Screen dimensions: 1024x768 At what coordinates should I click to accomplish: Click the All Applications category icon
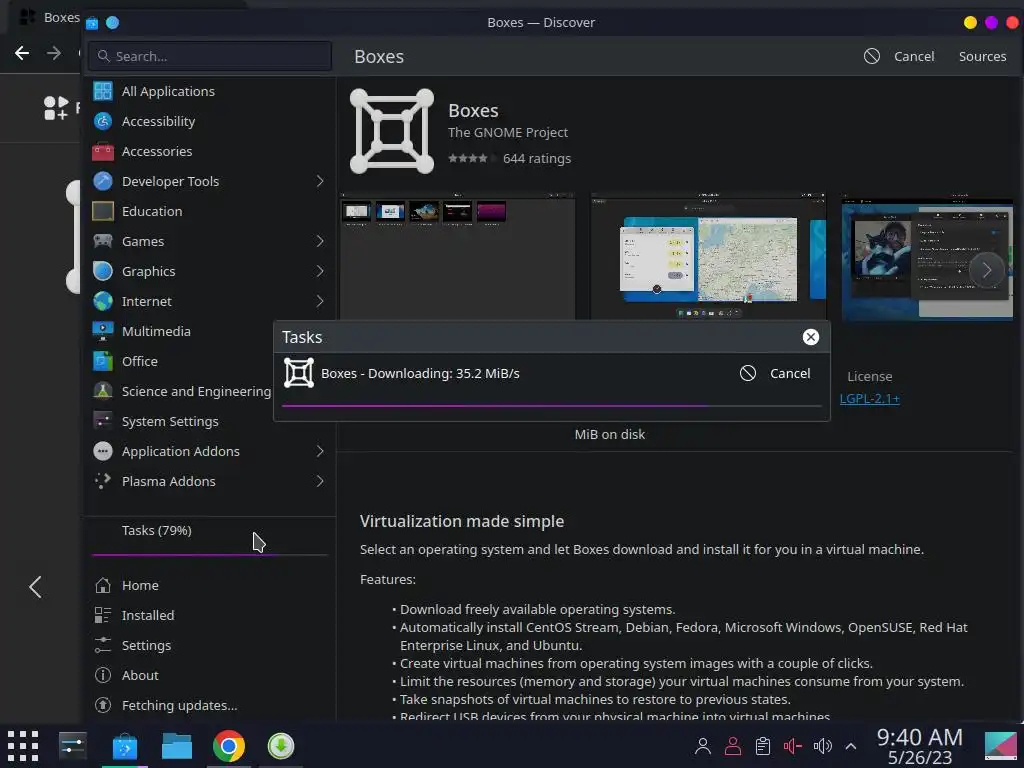[x=103, y=91]
